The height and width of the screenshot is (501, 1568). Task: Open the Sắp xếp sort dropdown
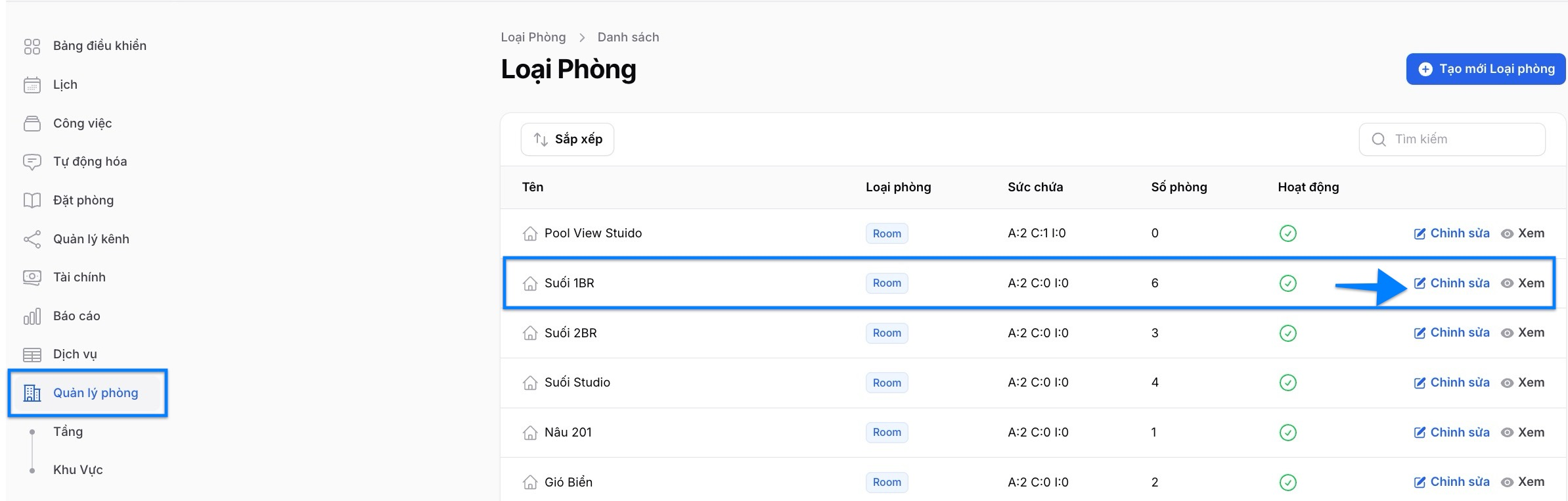pos(568,139)
